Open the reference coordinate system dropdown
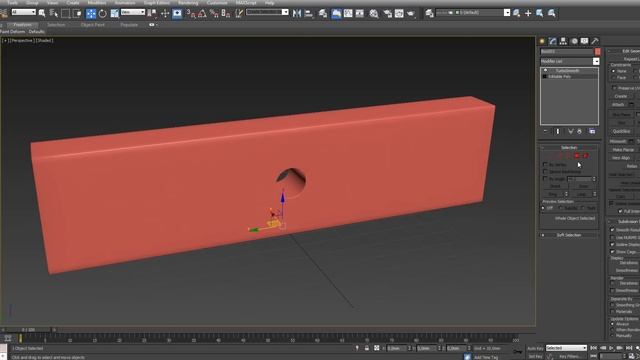This screenshot has width=640, height=360. [x=133, y=12]
